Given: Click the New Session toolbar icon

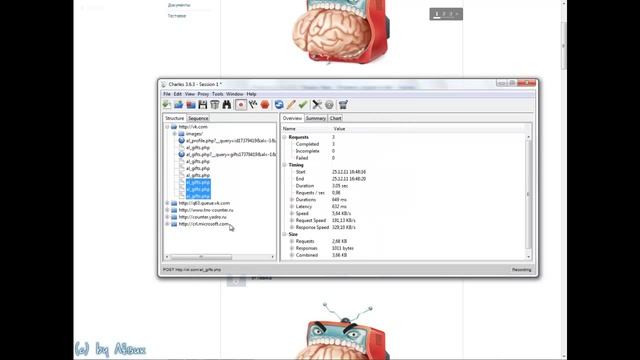Looking at the screenshot, I should point(167,105).
